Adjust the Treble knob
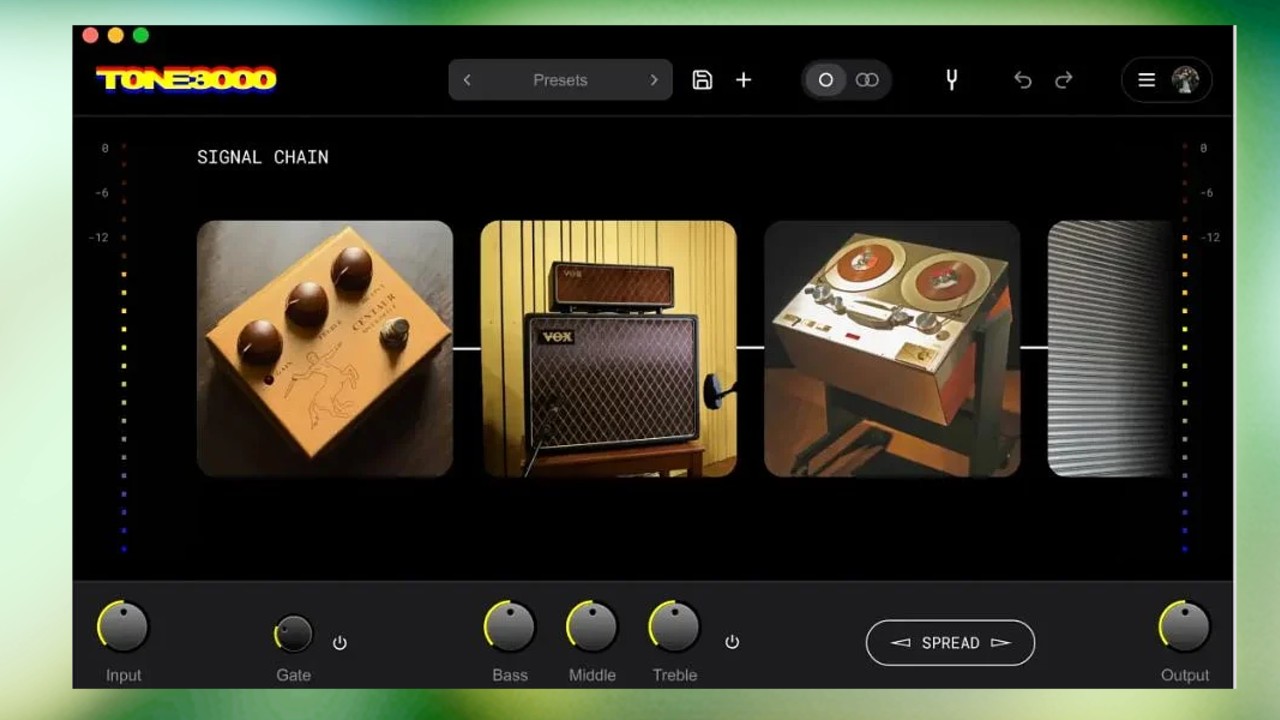Viewport: 1280px width, 720px height. pos(675,627)
